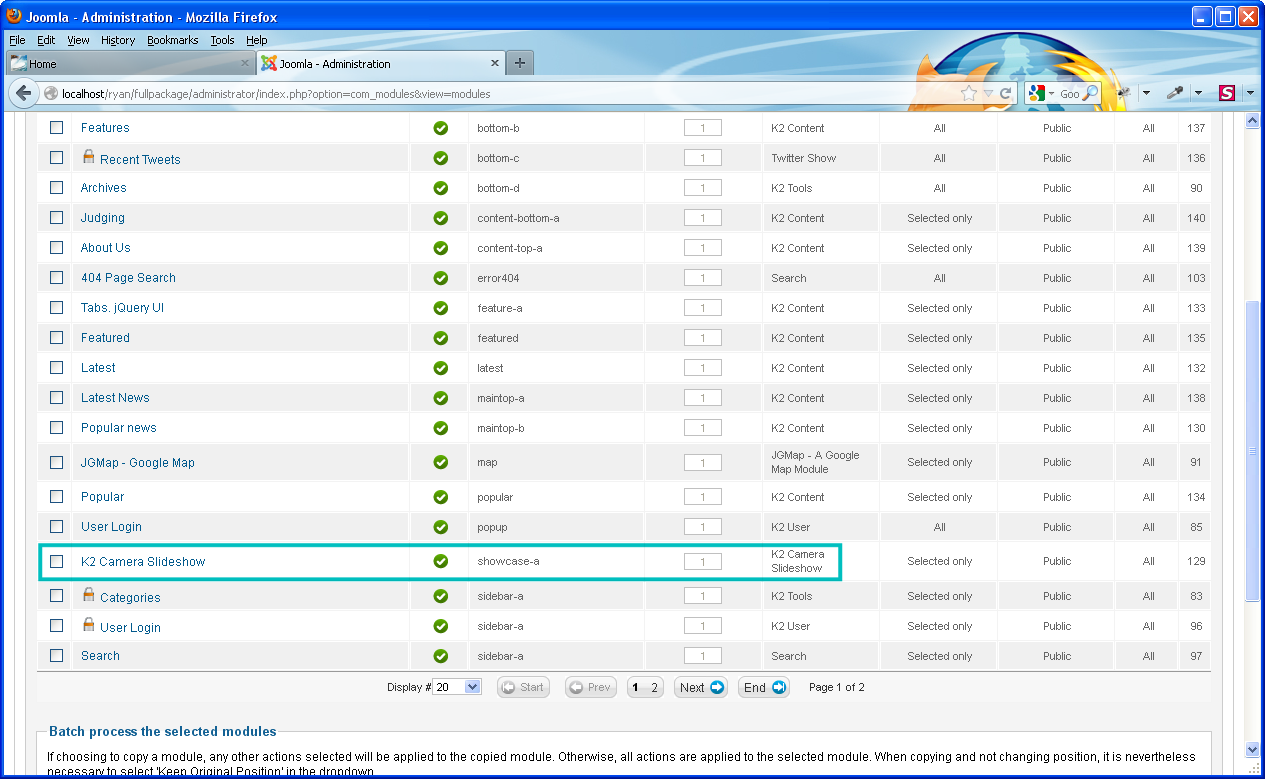Viewport: 1265px width, 779px height.
Task: Open the JGMap - Google Map module link
Action: [137, 463]
